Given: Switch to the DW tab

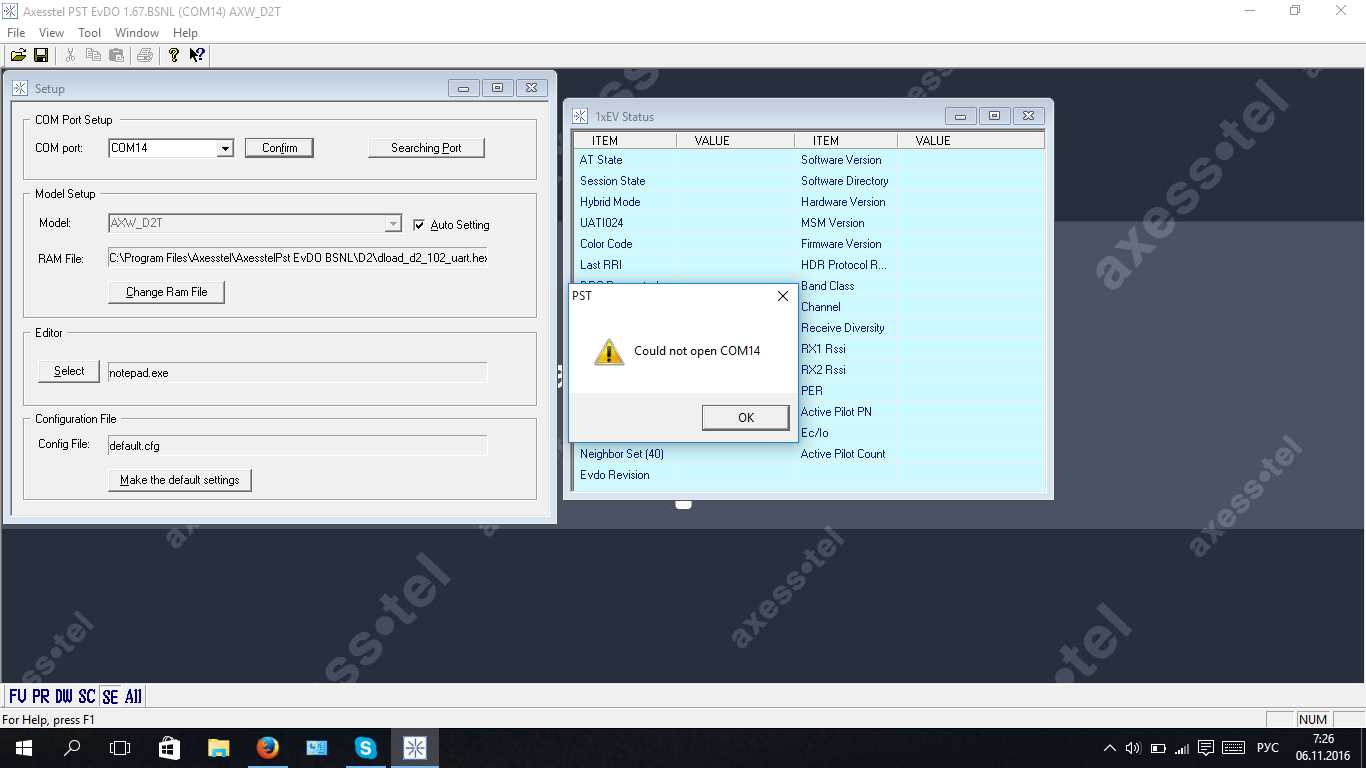Looking at the screenshot, I should click(x=64, y=696).
